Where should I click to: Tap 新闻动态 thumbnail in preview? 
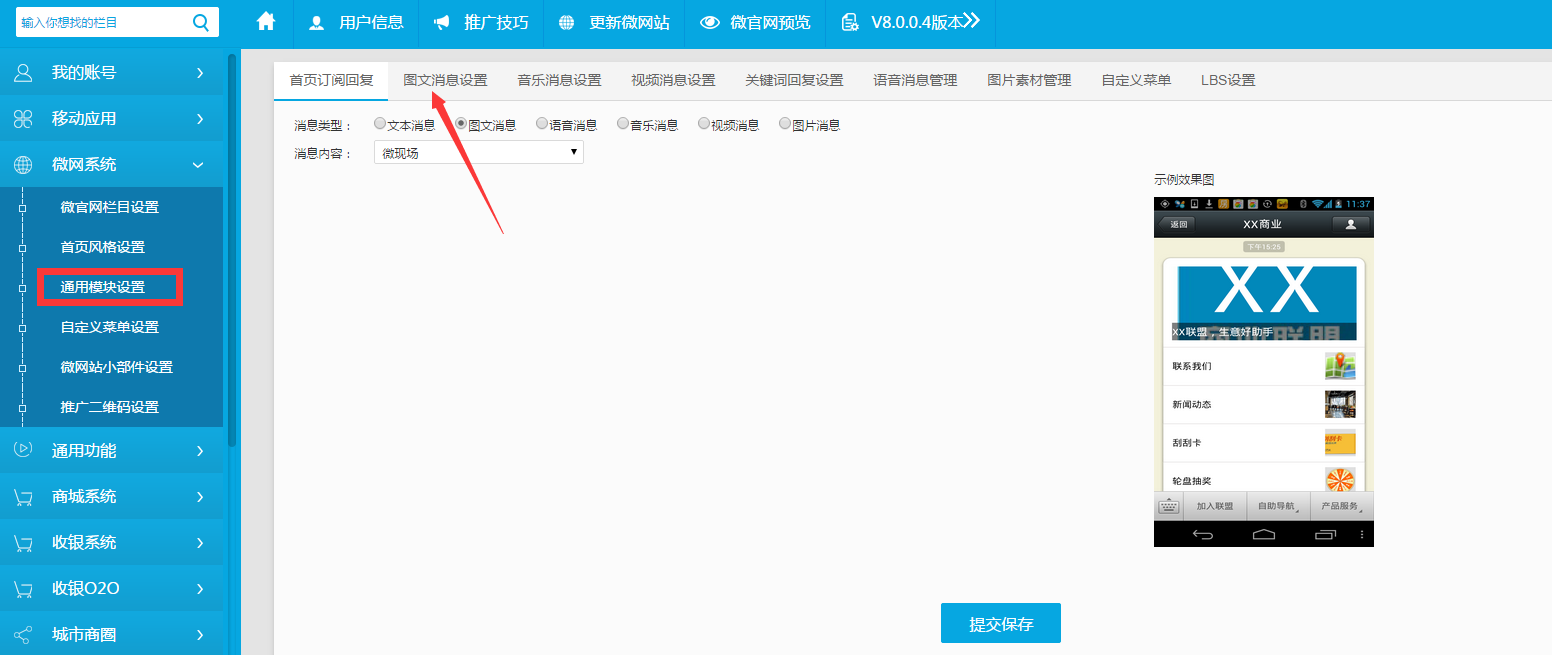click(1340, 404)
